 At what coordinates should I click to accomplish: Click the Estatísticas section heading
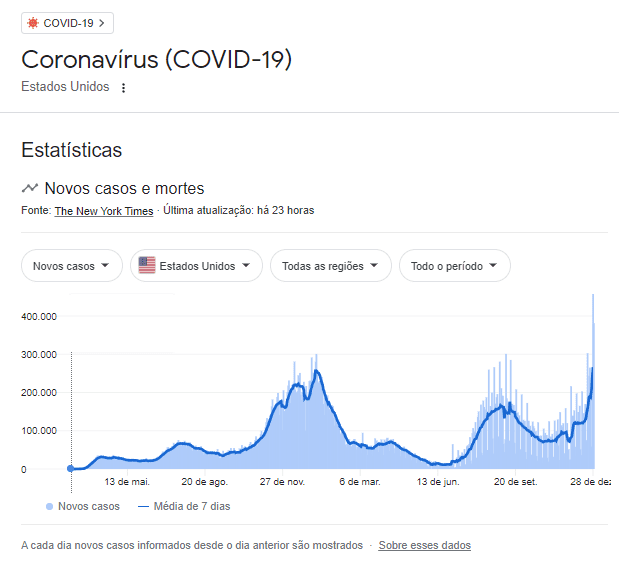click(x=72, y=150)
